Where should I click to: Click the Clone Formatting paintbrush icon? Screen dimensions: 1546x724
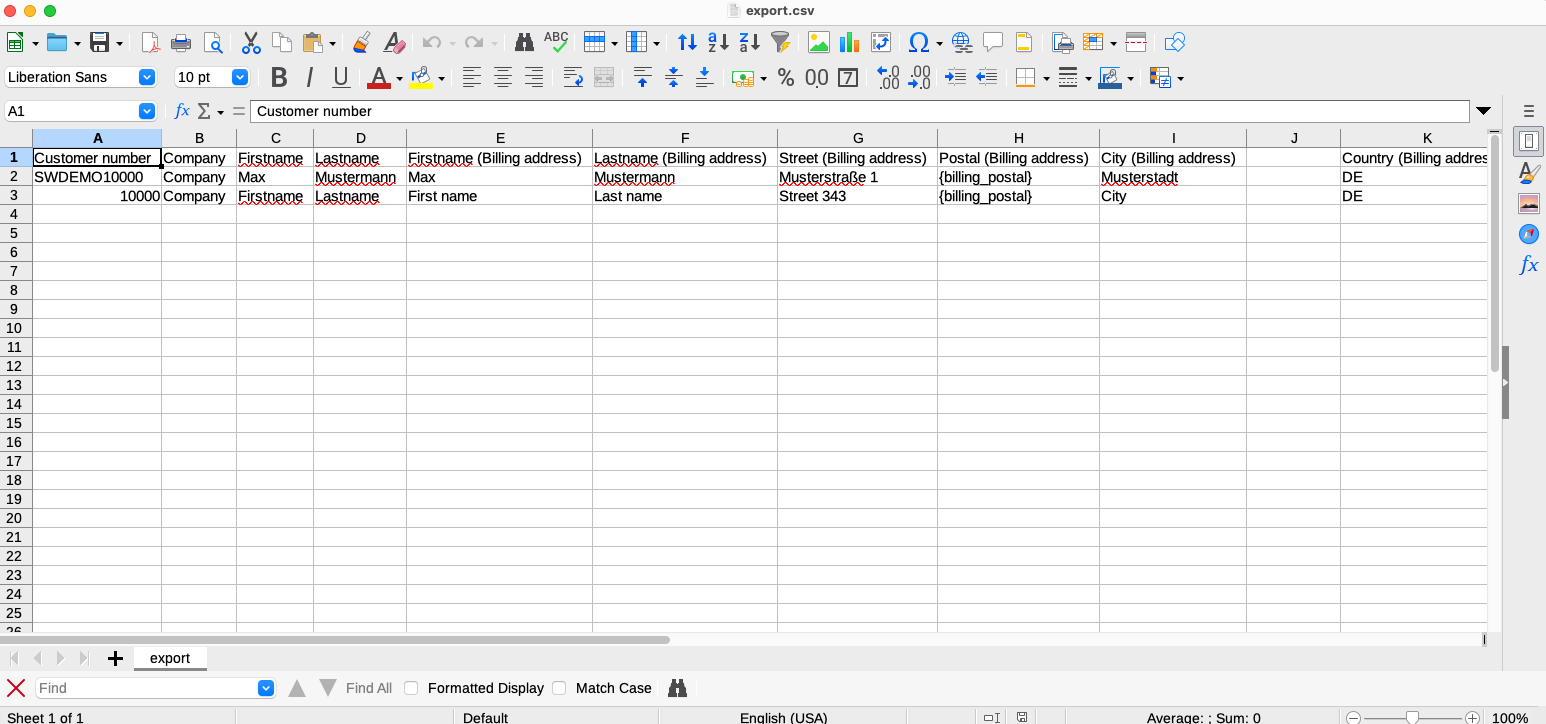(x=362, y=42)
